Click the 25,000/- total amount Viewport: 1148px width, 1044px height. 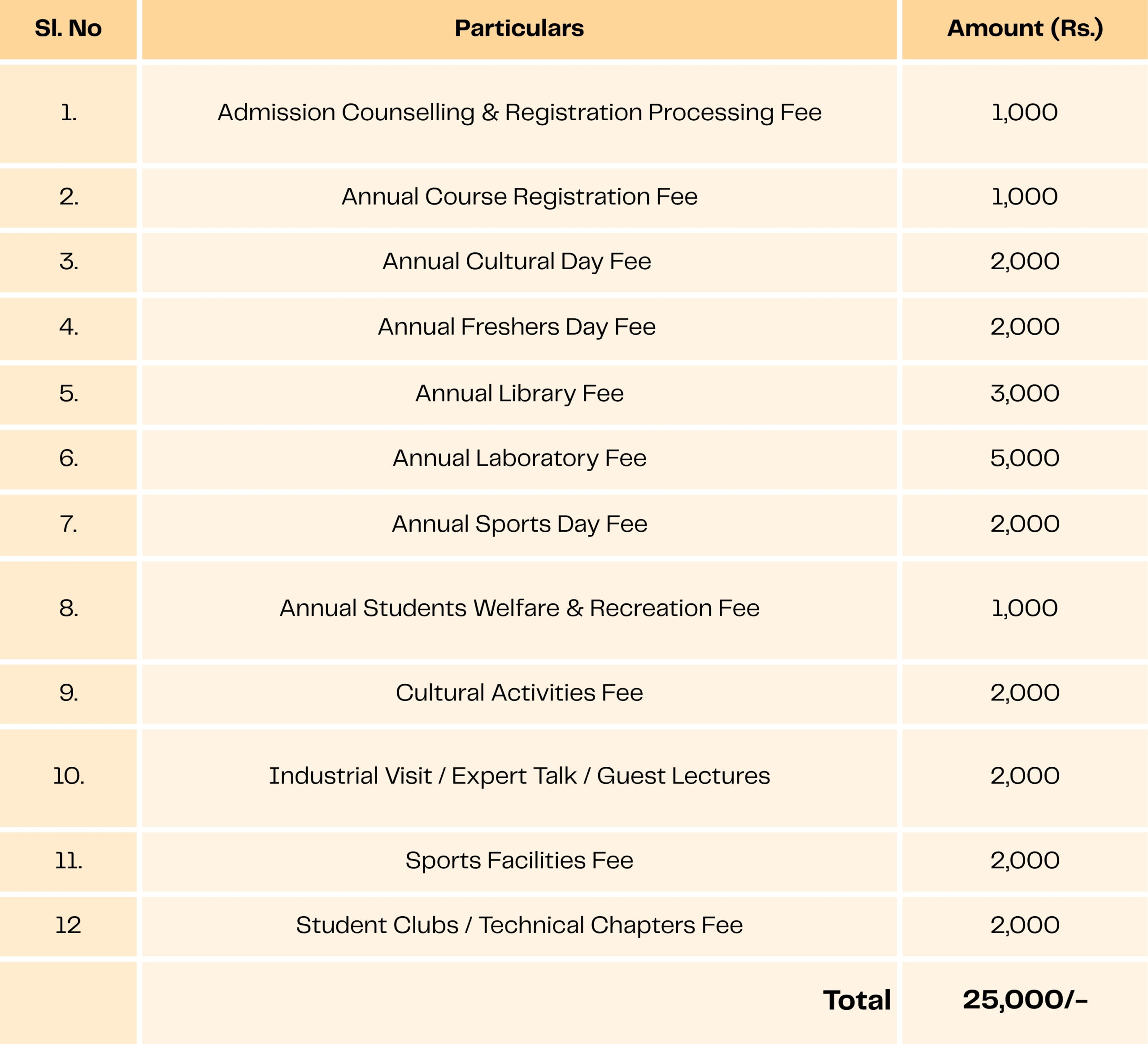(1024, 1000)
